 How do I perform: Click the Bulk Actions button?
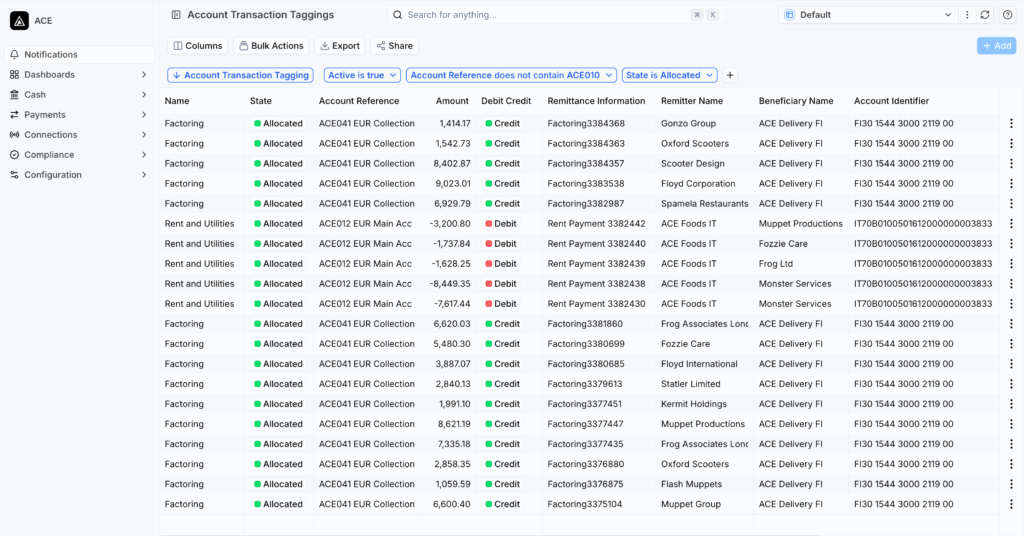pyautogui.click(x=271, y=46)
